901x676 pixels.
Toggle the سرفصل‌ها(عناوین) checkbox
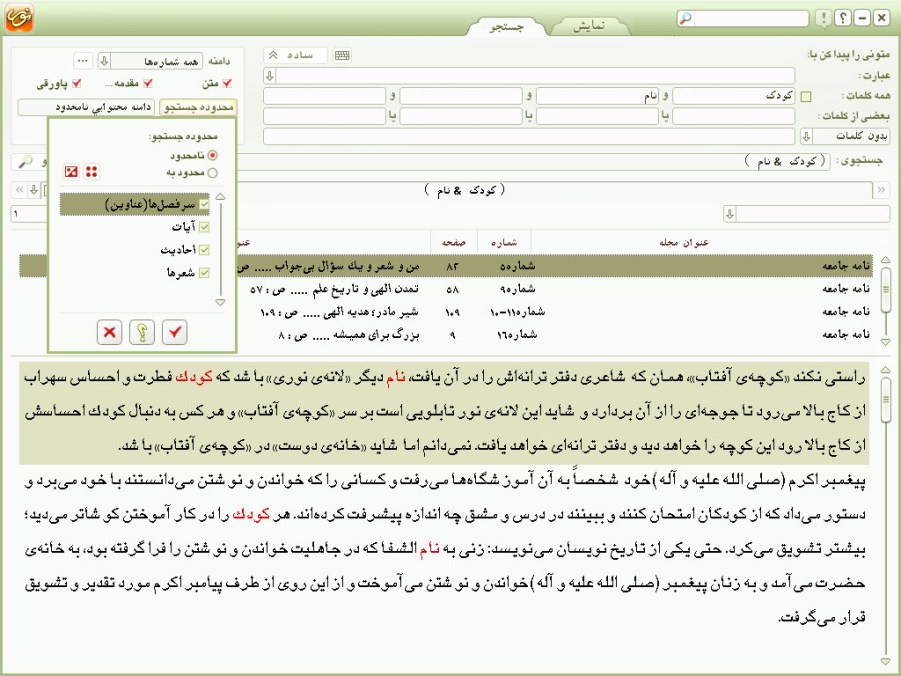click(x=204, y=204)
